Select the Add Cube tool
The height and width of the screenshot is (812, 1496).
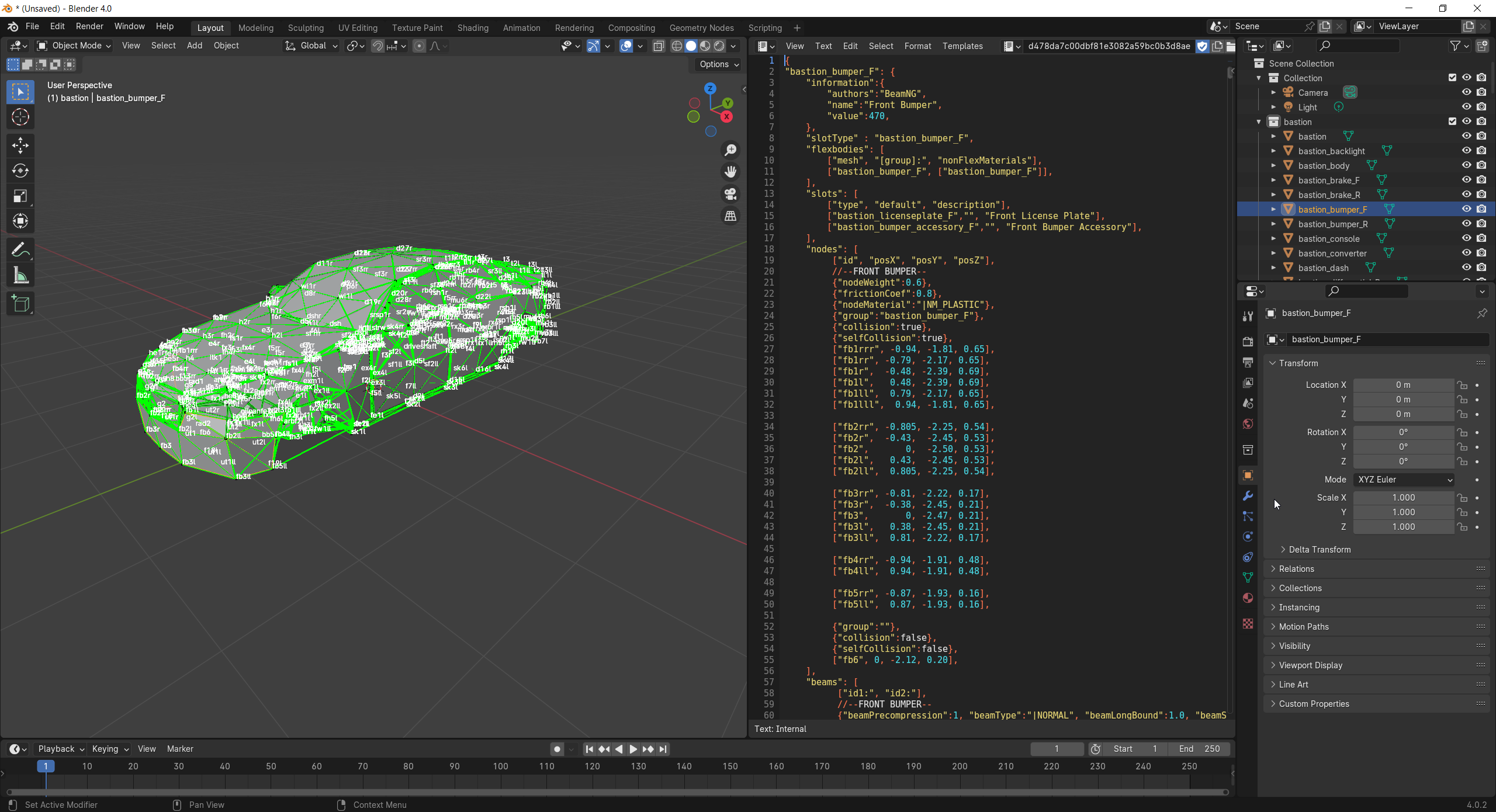(20, 304)
